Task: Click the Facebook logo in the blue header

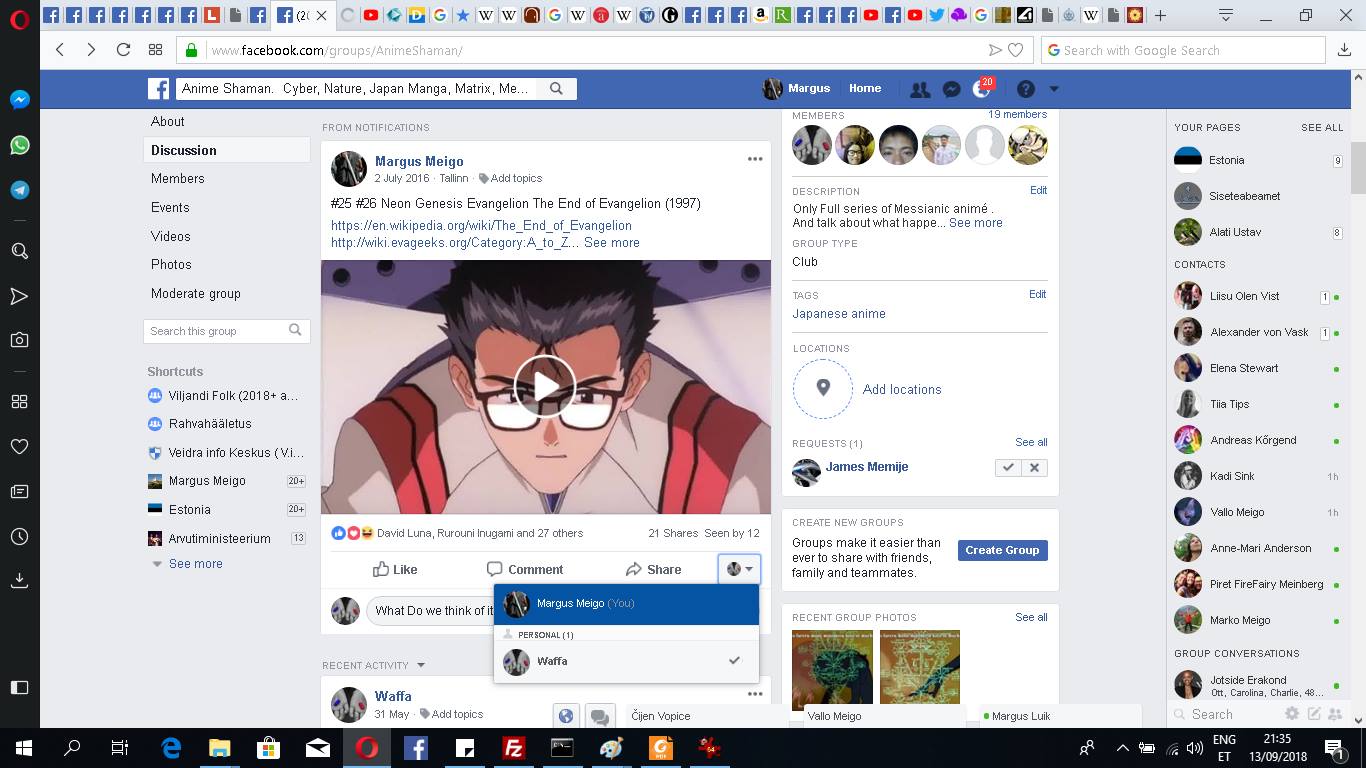Action: tap(159, 89)
